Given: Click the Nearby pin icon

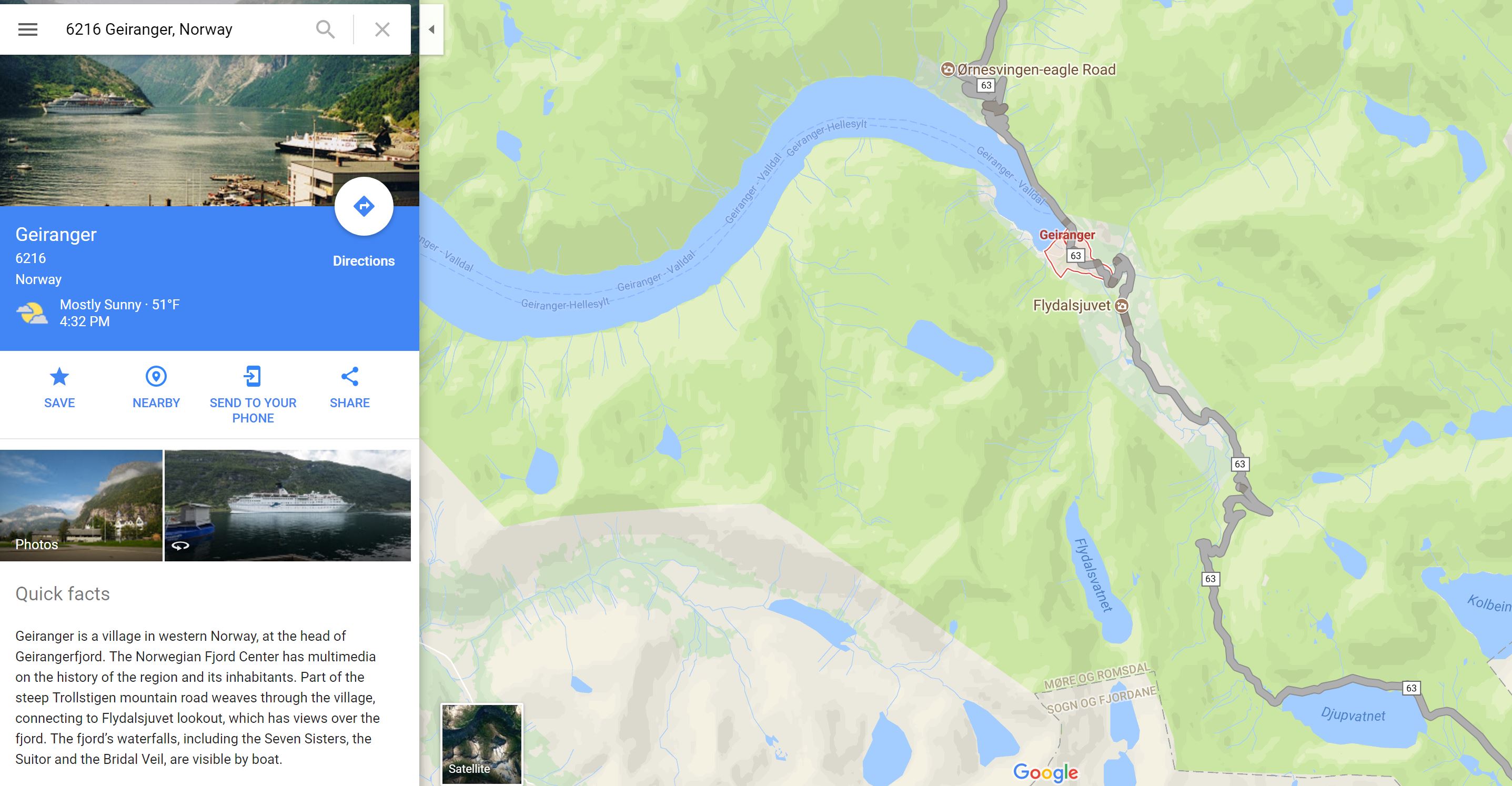Looking at the screenshot, I should [x=156, y=376].
